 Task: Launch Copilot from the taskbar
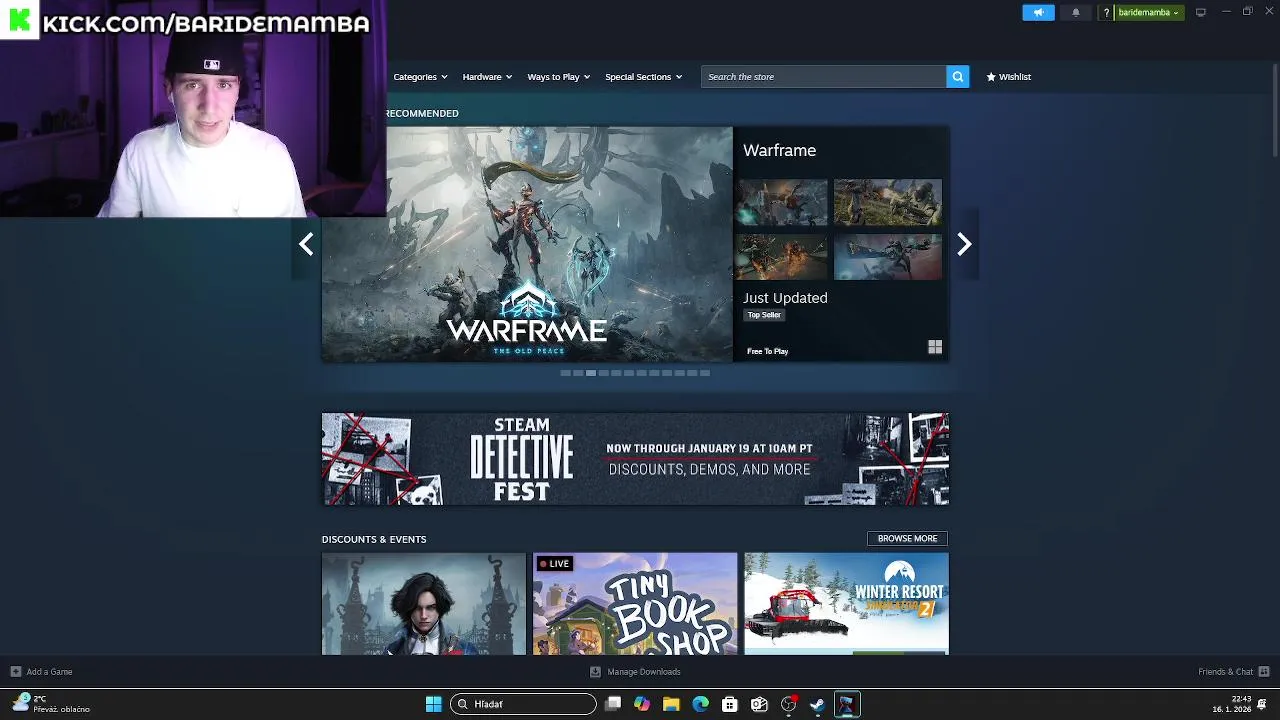coord(642,704)
